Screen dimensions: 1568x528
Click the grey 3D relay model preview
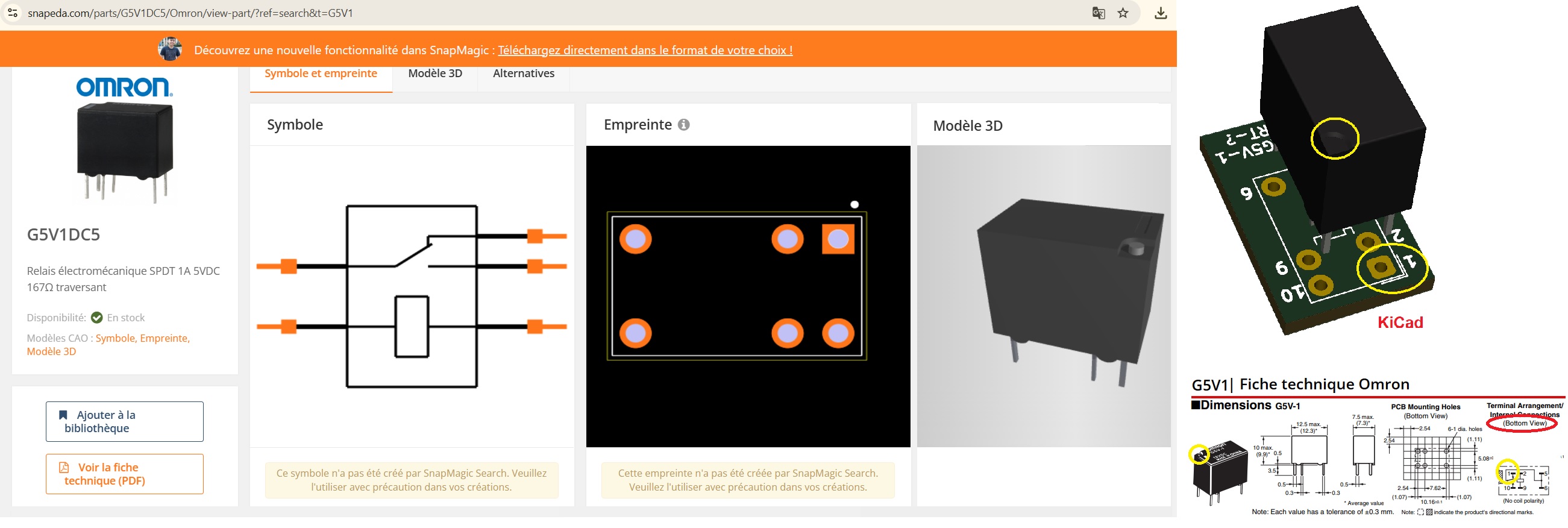click(x=1044, y=297)
